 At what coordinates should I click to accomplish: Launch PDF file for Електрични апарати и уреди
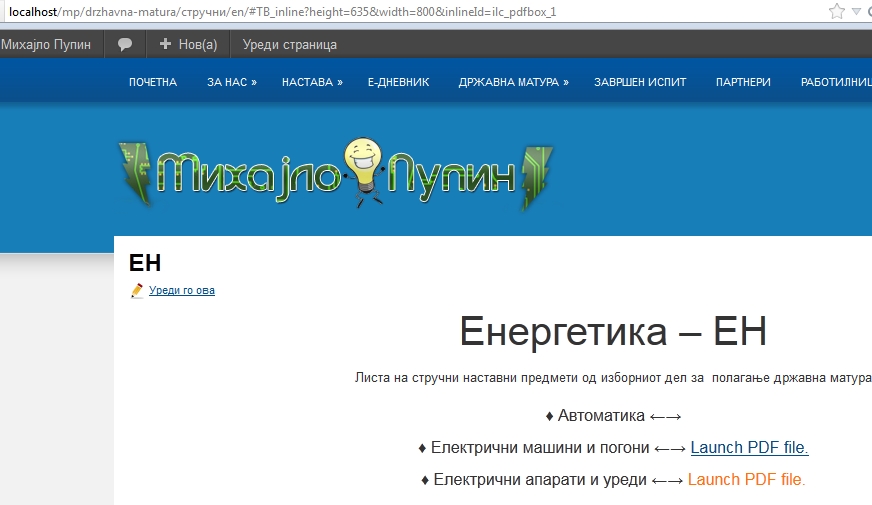pos(746,479)
